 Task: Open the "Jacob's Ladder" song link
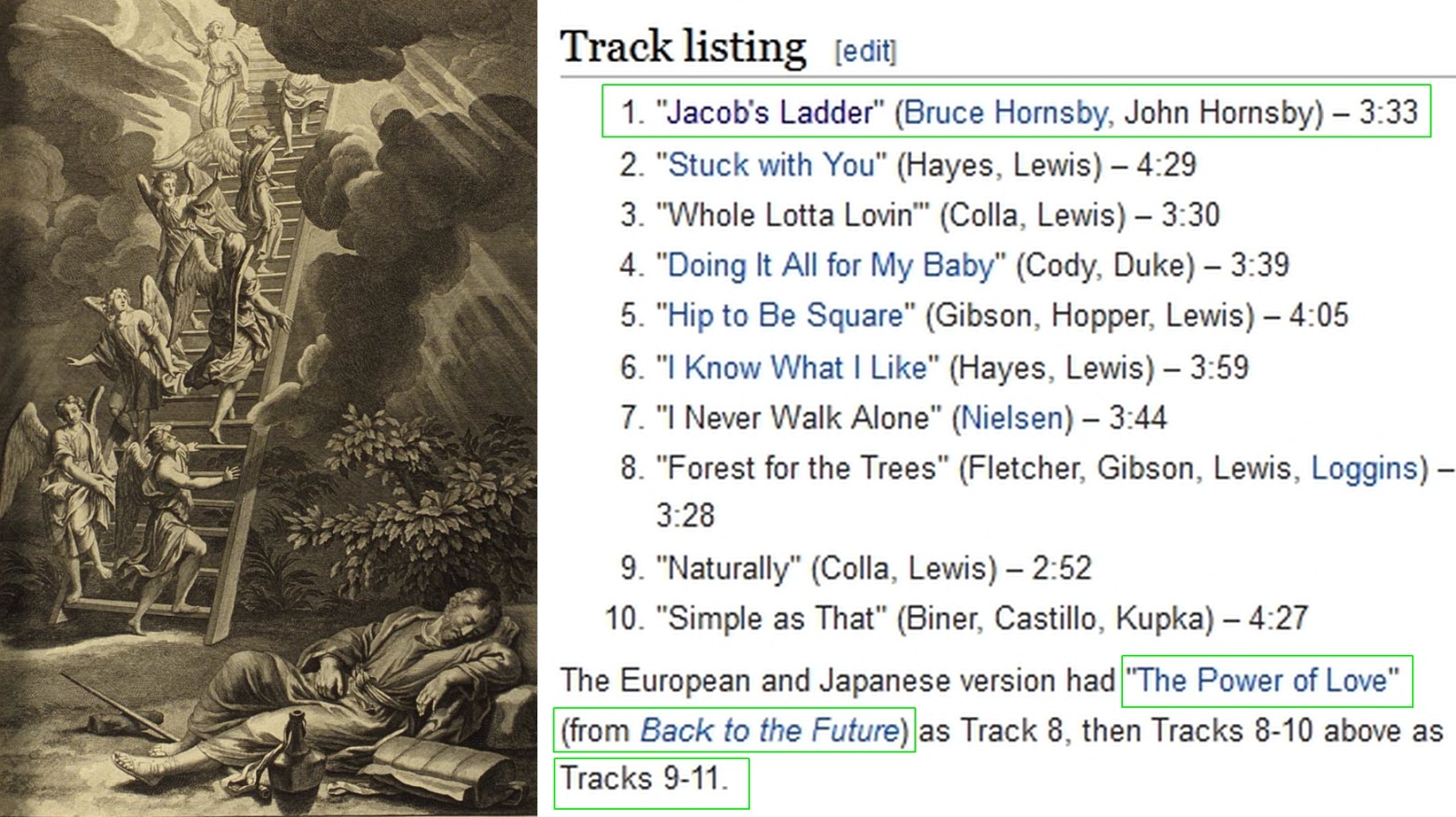[770, 112]
